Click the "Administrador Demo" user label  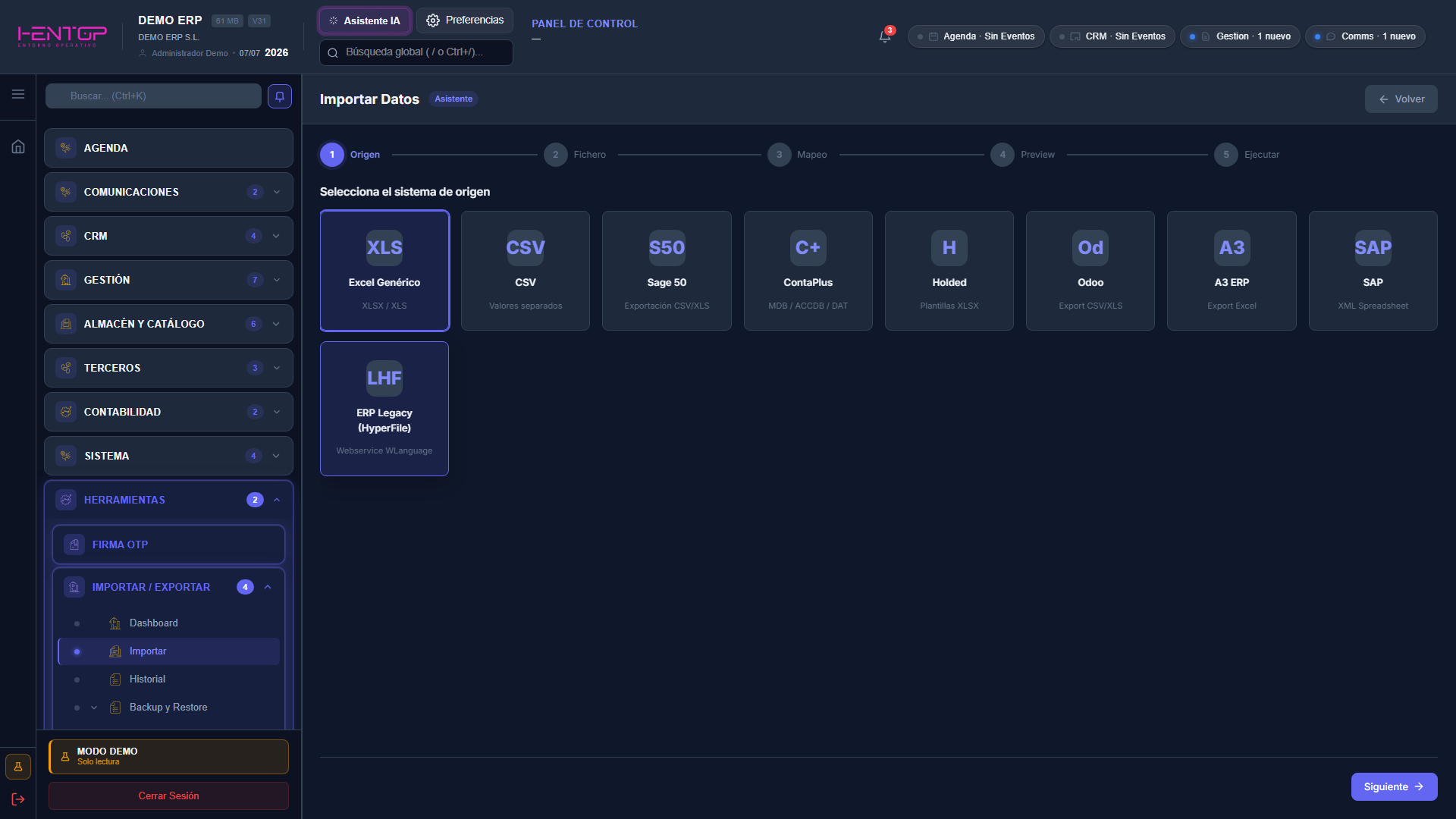click(190, 53)
